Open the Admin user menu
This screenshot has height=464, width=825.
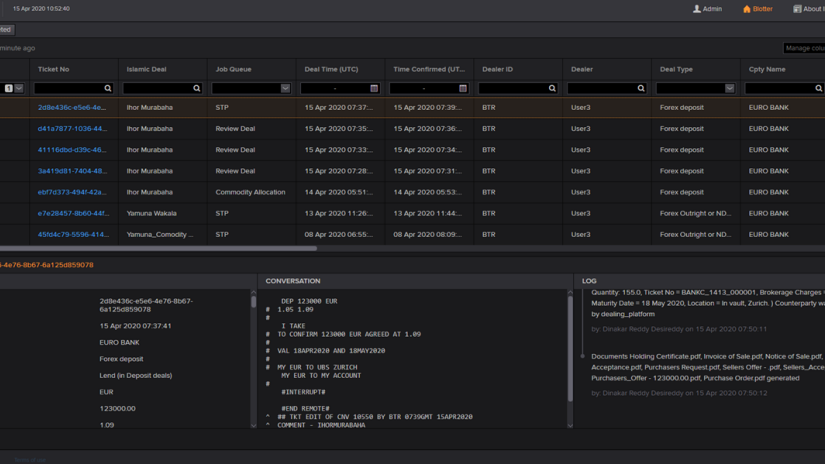click(x=707, y=9)
